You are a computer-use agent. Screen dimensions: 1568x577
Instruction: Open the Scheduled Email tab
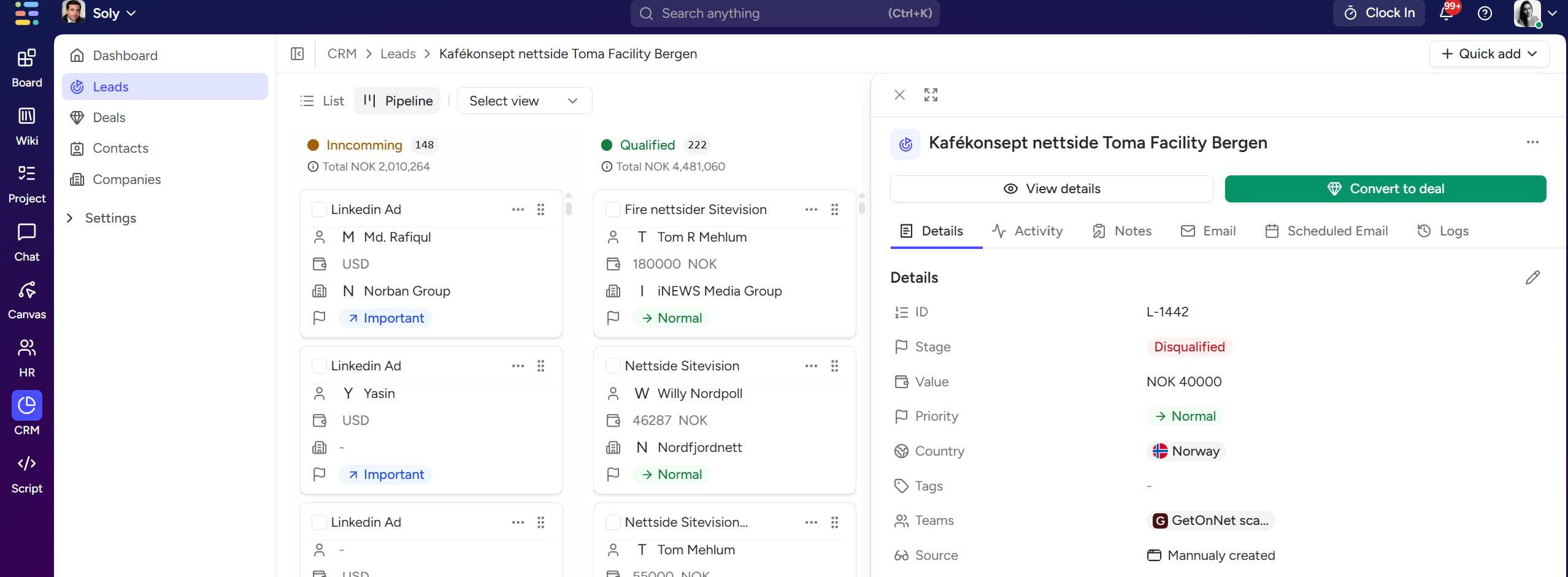[1326, 231]
